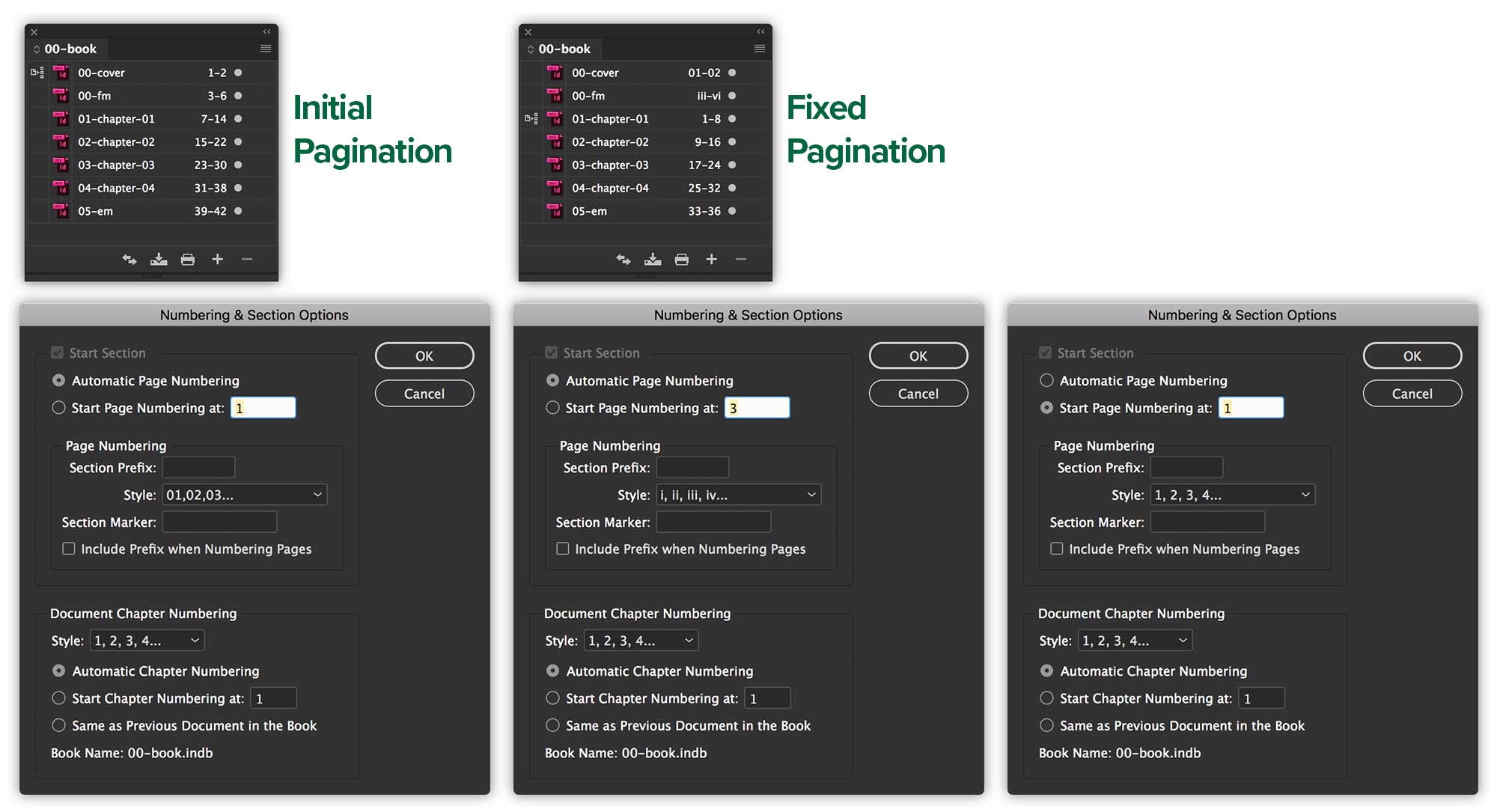
Task: Close the left book panel
Action: click(34, 32)
